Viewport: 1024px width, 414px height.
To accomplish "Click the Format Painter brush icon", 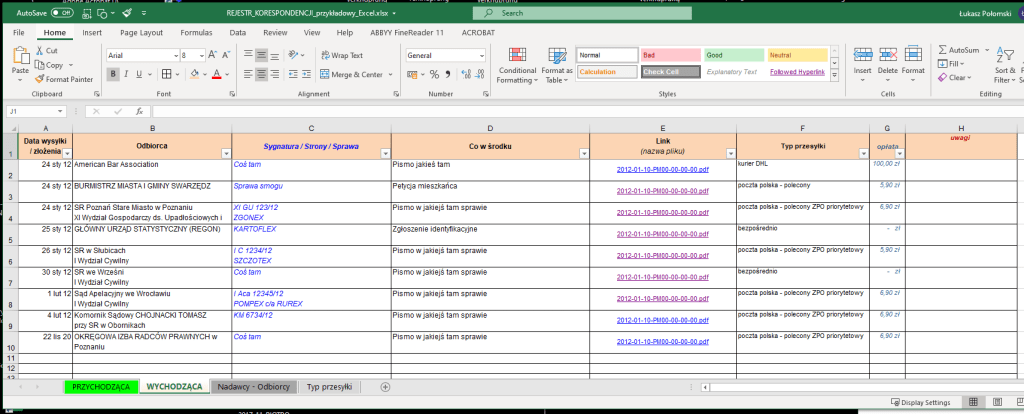I will coord(39,79).
